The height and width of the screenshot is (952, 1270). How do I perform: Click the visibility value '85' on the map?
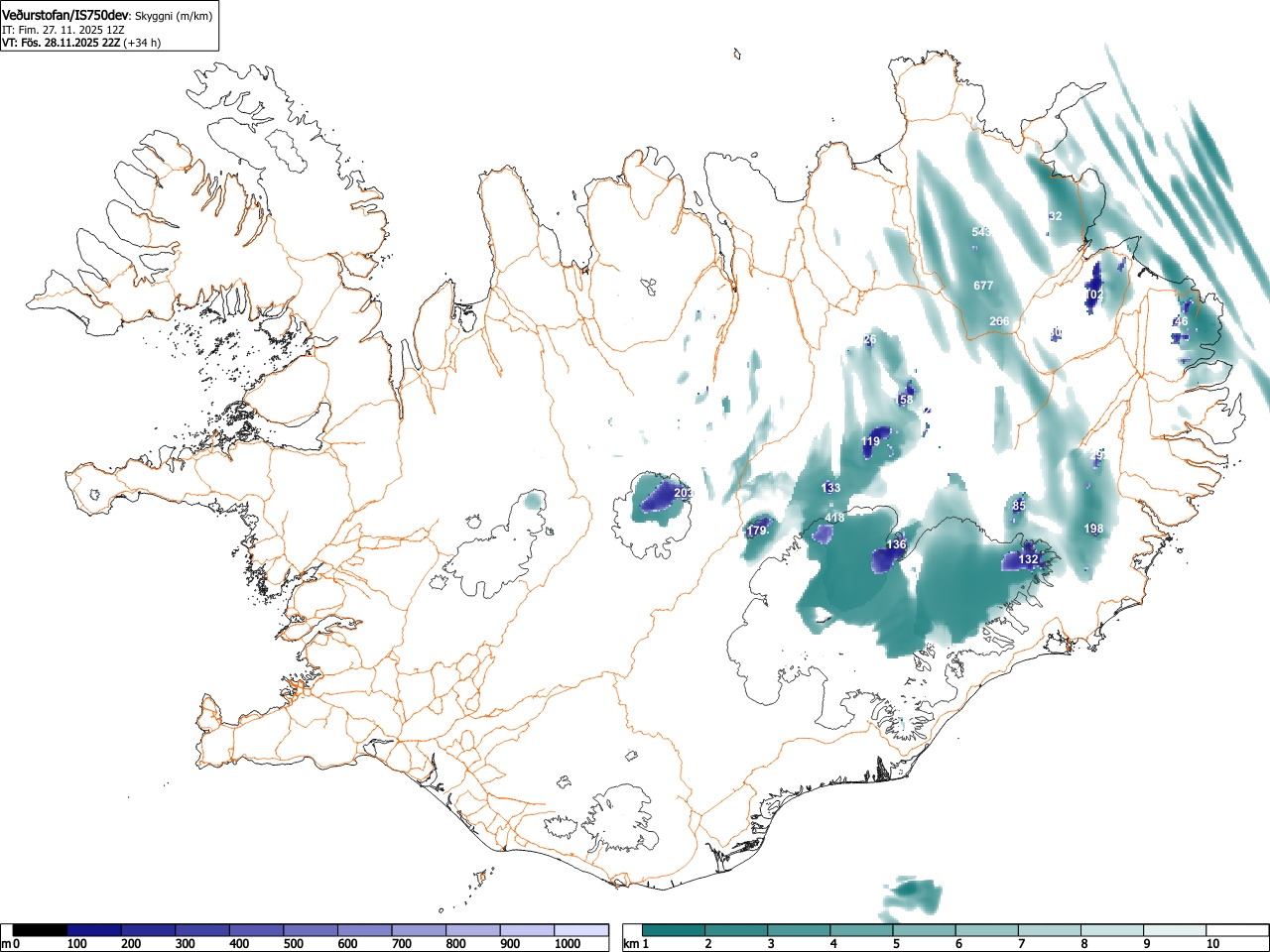coord(1019,506)
